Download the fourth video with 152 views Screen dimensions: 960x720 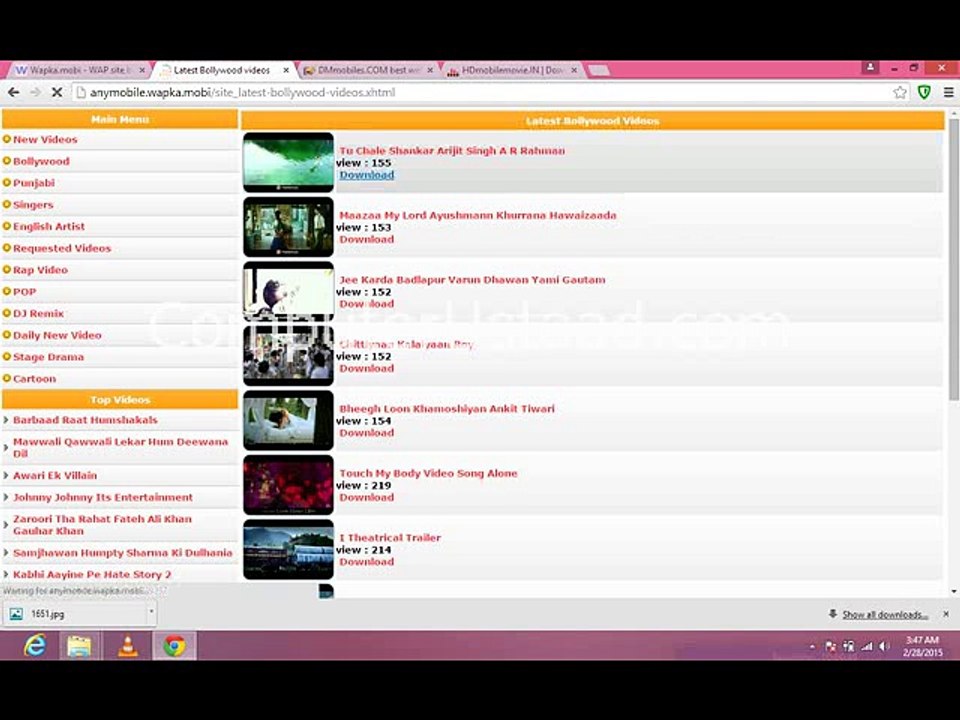[x=367, y=369]
